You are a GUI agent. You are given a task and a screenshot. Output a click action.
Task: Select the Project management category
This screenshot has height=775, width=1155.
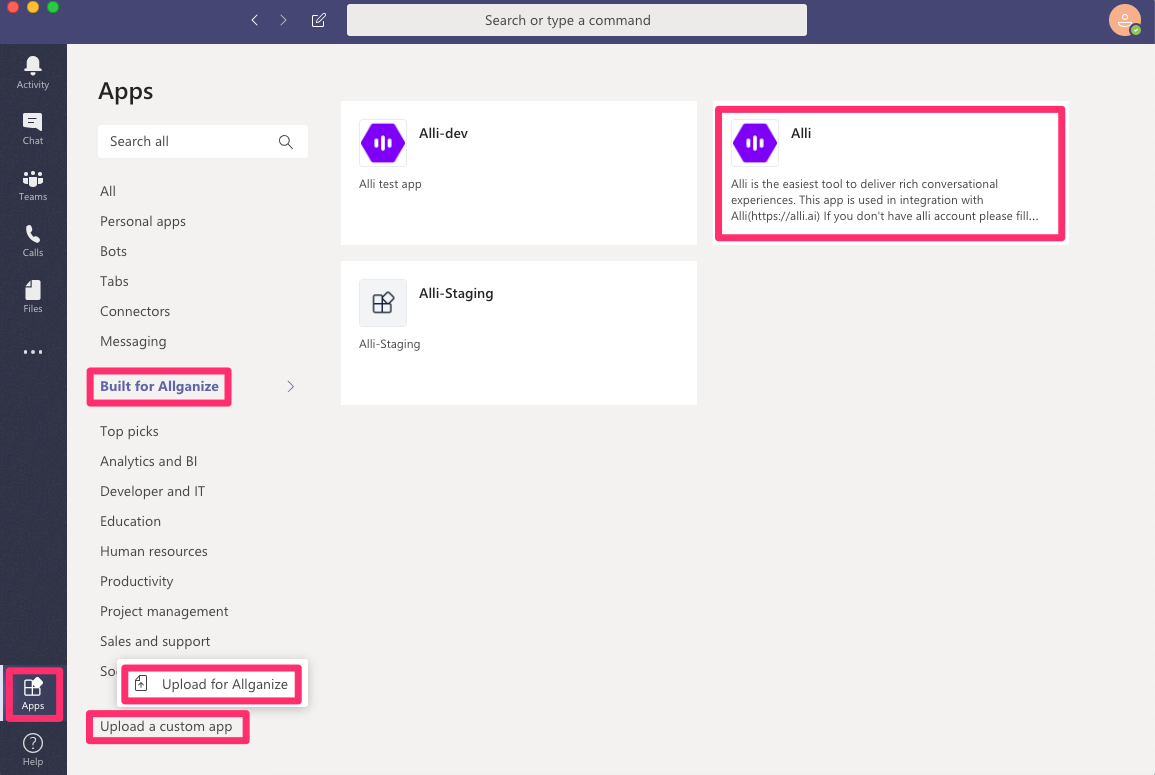coord(164,611)
